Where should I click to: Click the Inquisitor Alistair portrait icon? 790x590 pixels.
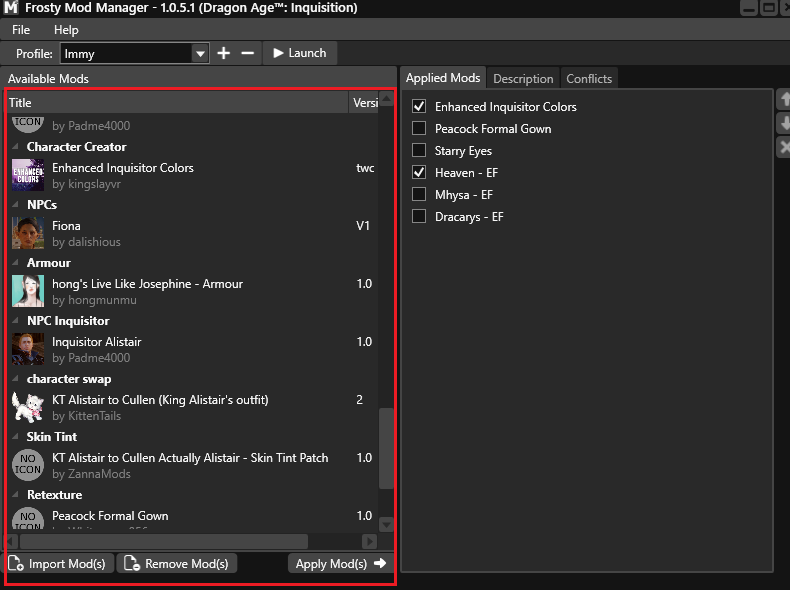pyautogui.click(x=28, y=349)
